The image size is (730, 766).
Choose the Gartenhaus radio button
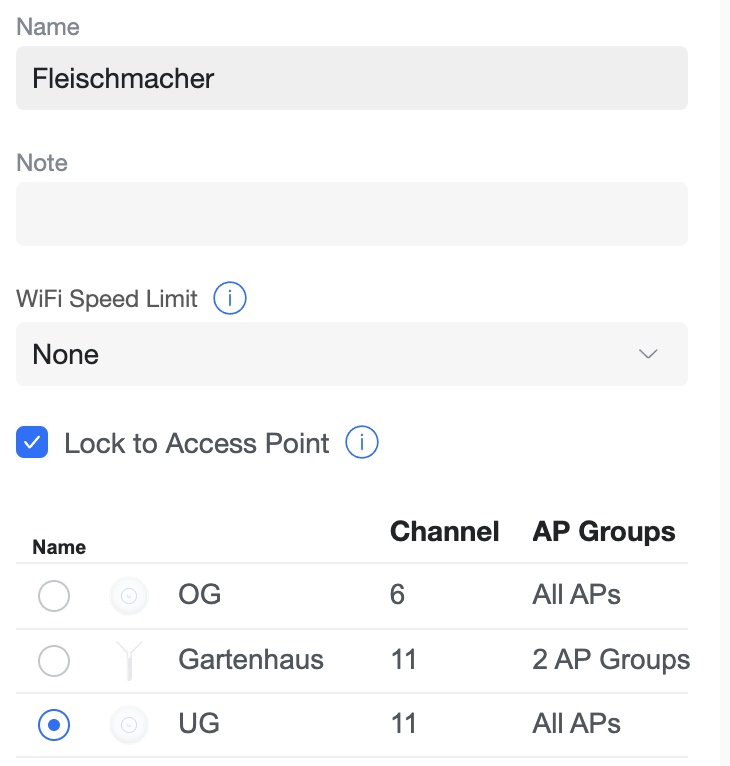54,660
